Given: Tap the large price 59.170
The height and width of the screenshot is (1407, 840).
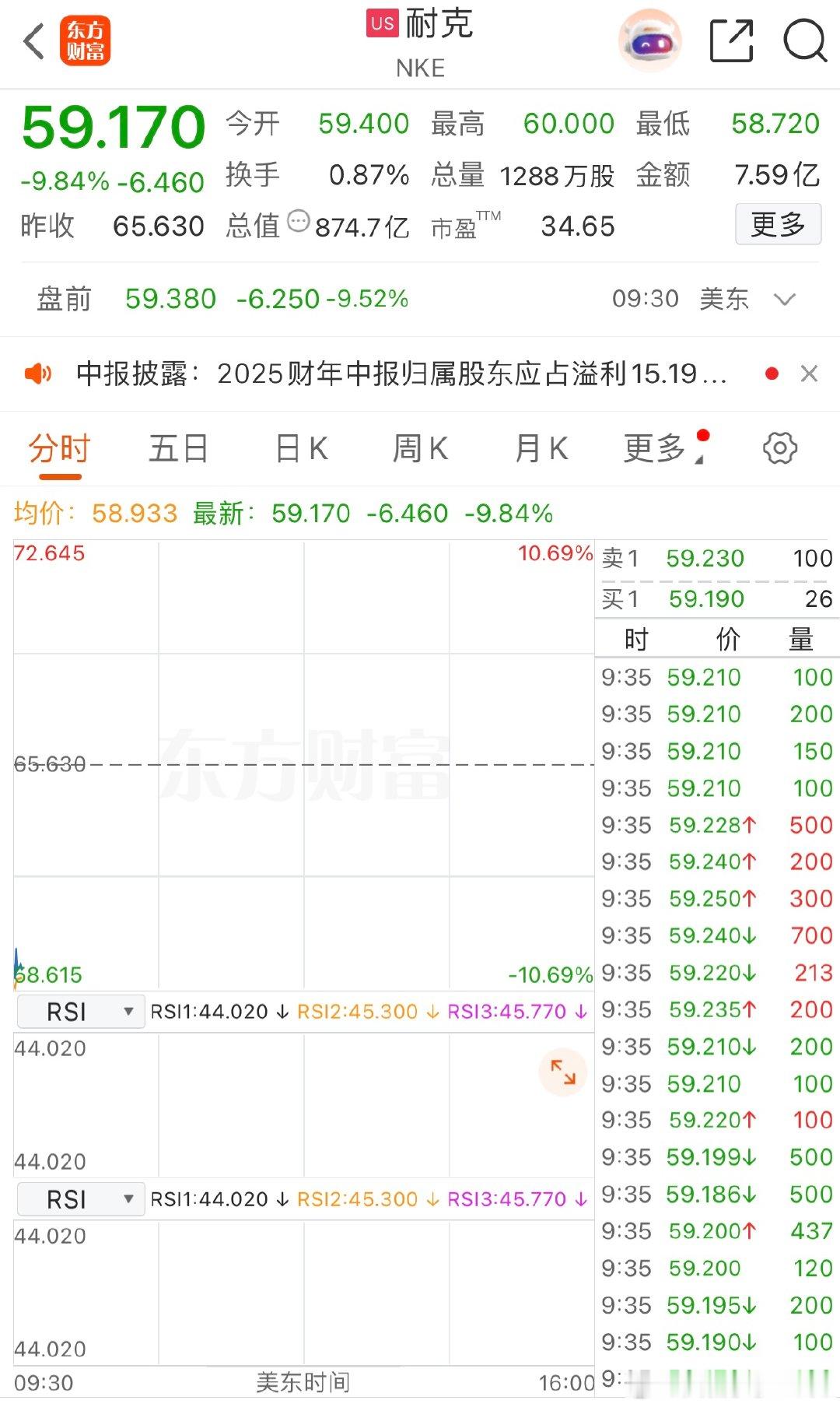Looking at the screenshot, I should pos(114,127).
